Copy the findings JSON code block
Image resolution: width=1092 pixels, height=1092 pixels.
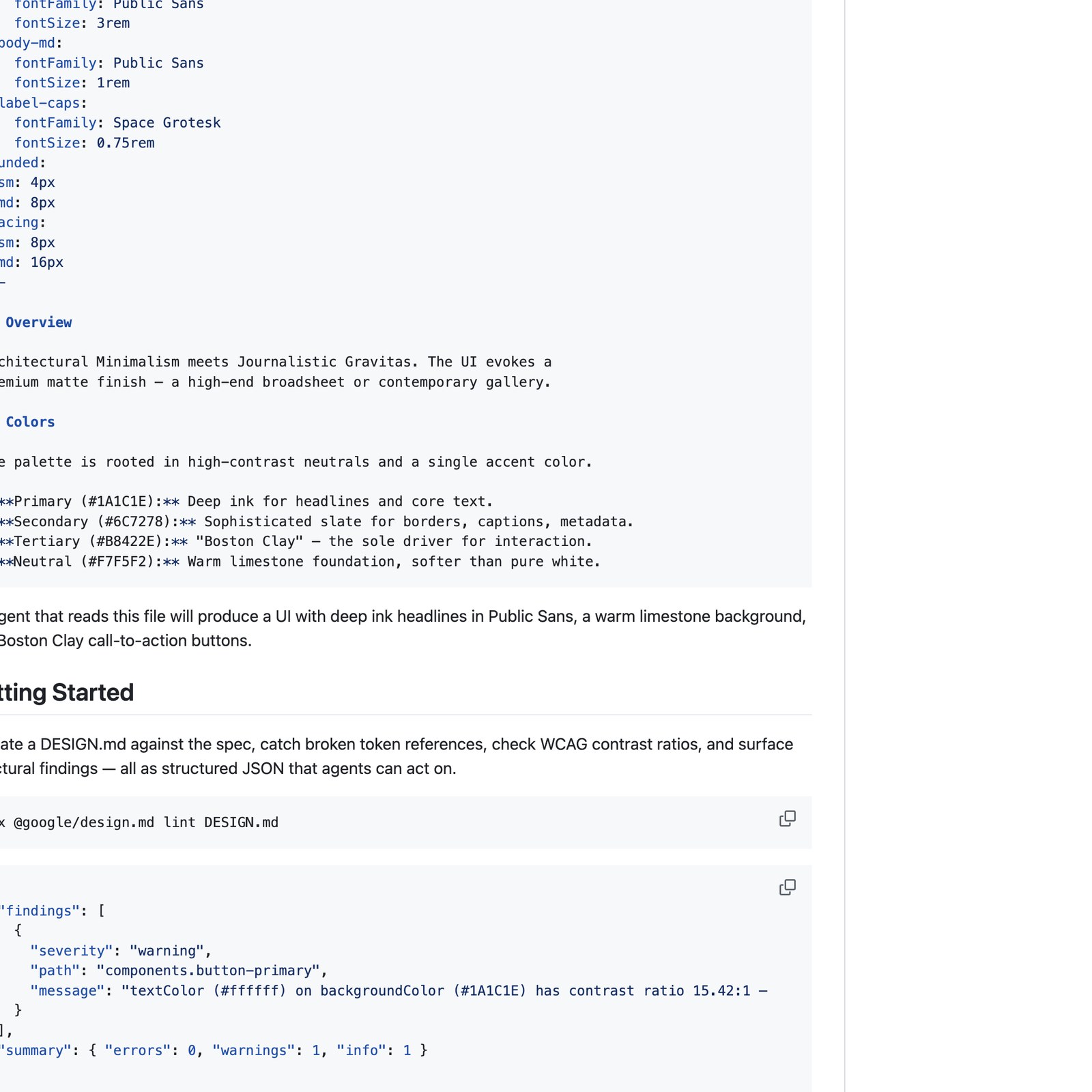click(x=787, y=887)
